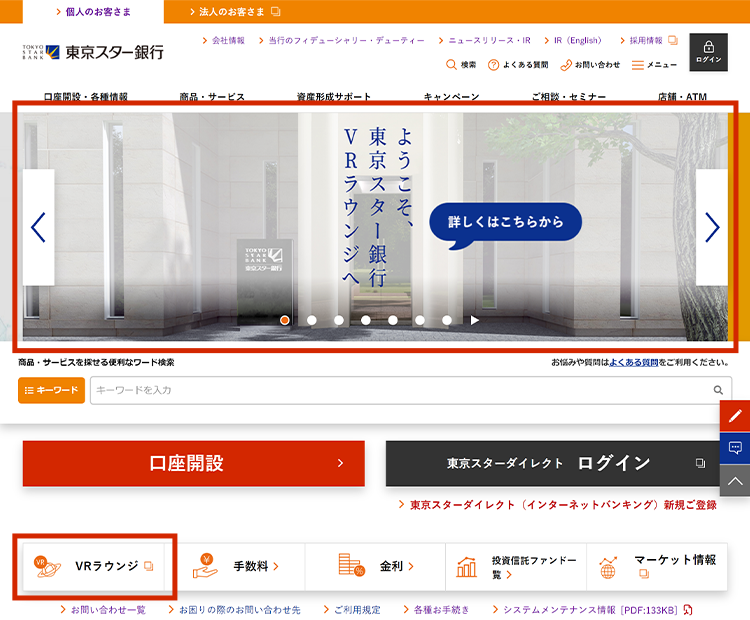Click the red pencil side button
The width and height of the screenshot is (750, 620).
click(735, 416)
